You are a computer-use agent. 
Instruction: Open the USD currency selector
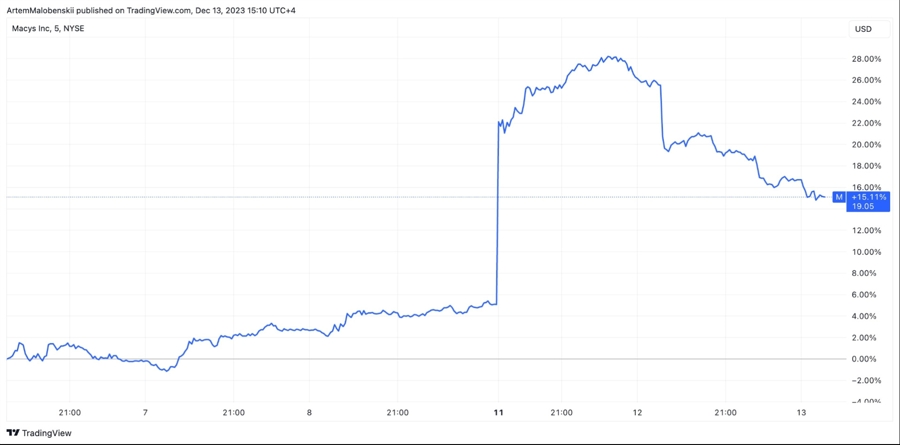[862, 29]
